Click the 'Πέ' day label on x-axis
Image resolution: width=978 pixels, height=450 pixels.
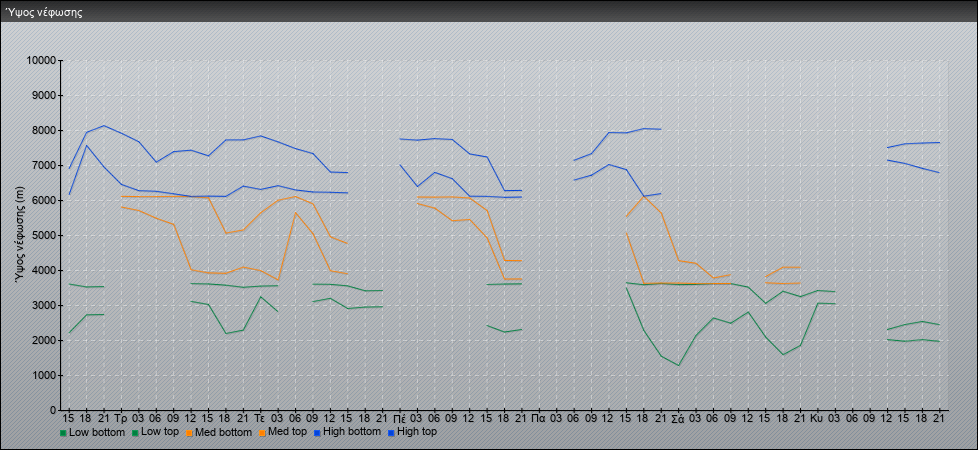(399, 418)
